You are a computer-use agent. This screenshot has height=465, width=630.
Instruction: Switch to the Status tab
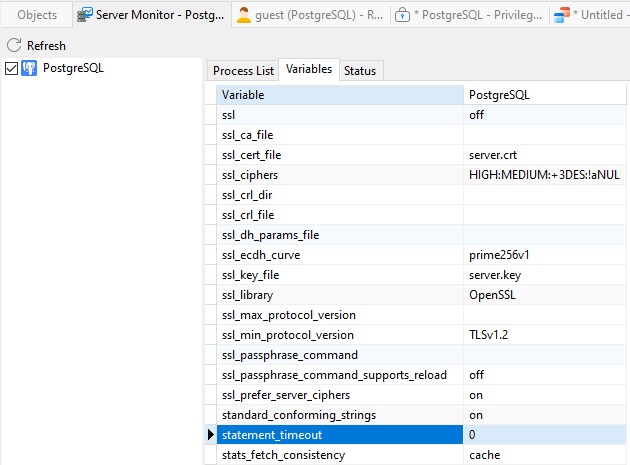tap(360, 71)
